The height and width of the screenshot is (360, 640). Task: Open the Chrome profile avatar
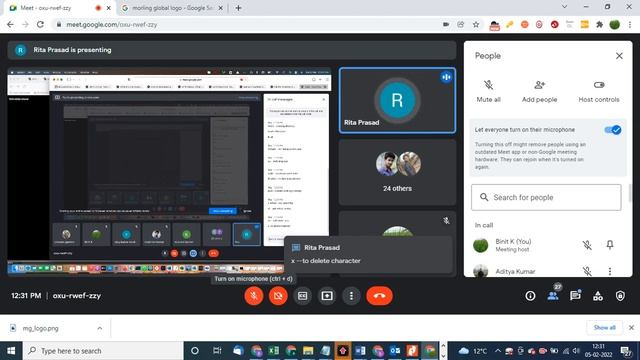click(614, 24)
